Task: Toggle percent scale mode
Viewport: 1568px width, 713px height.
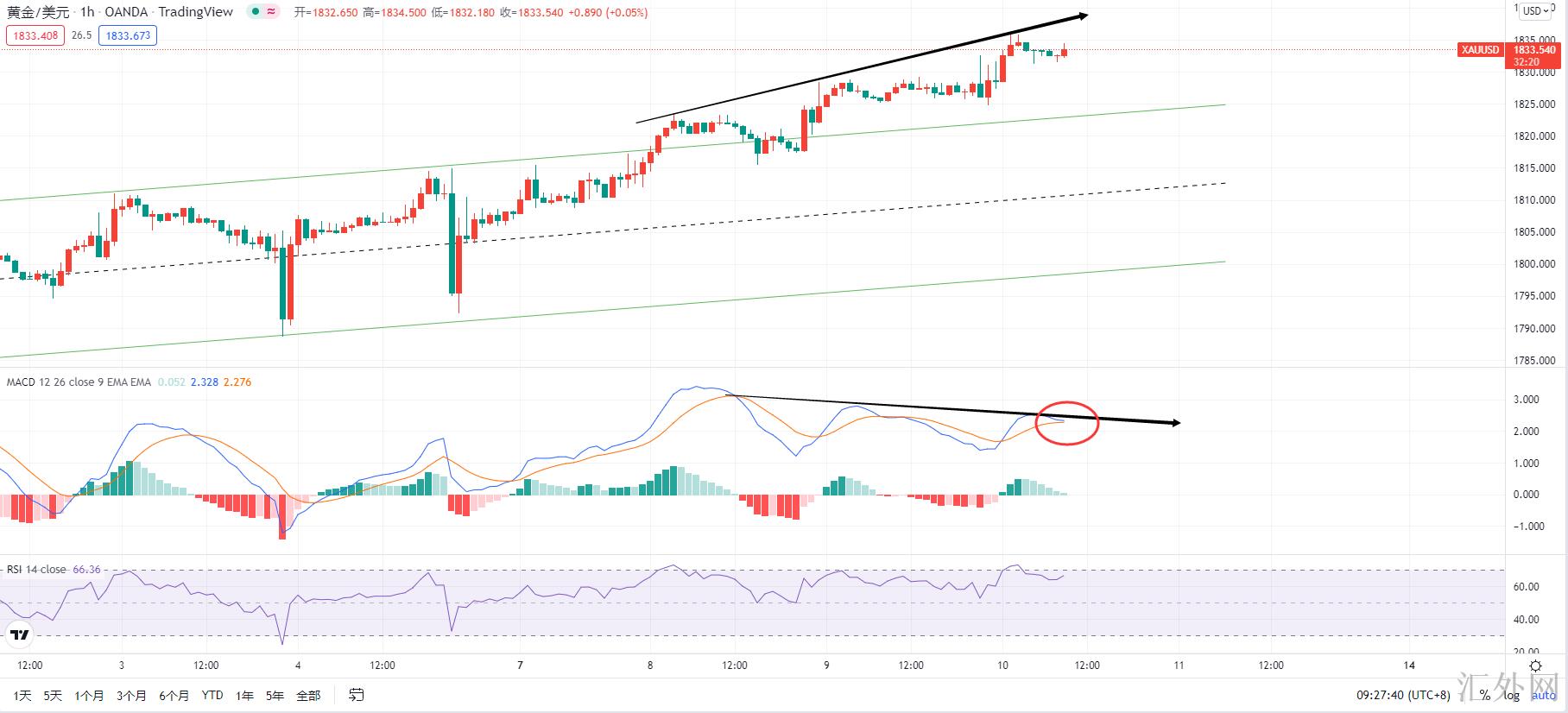Action: (x=1485, y=695)
